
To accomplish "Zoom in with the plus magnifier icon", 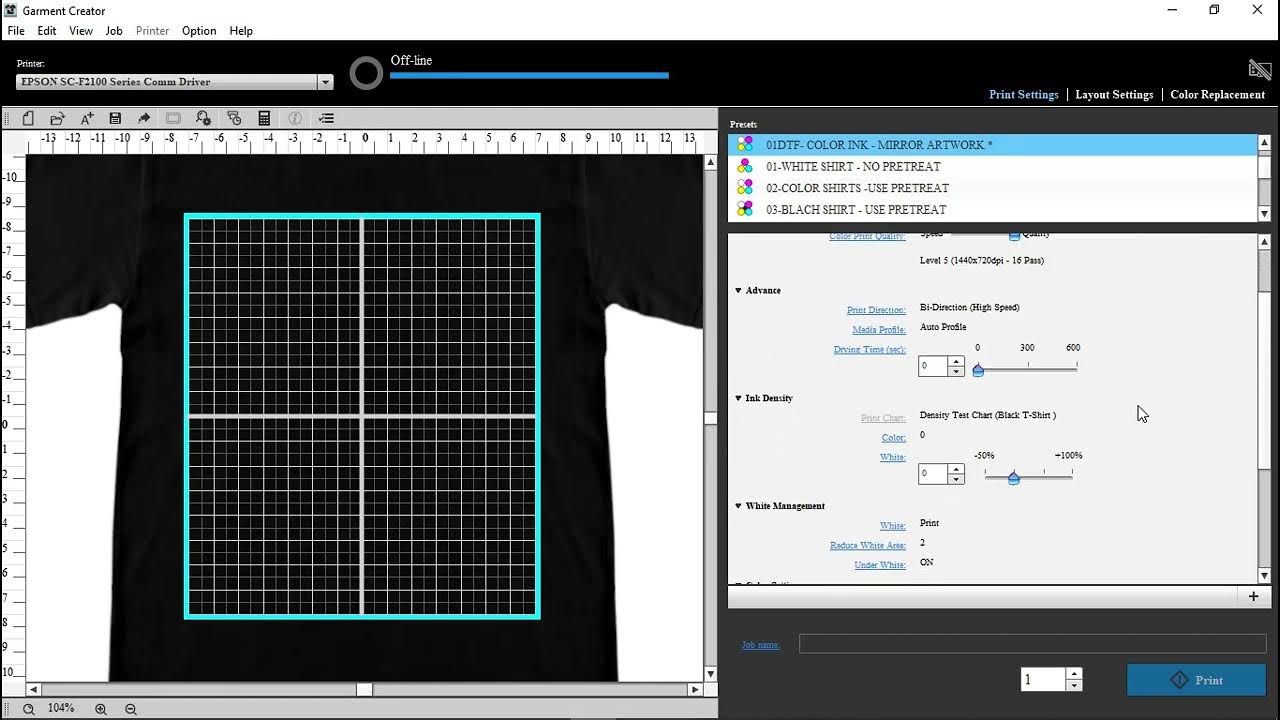I will click(x=101, y=709).
